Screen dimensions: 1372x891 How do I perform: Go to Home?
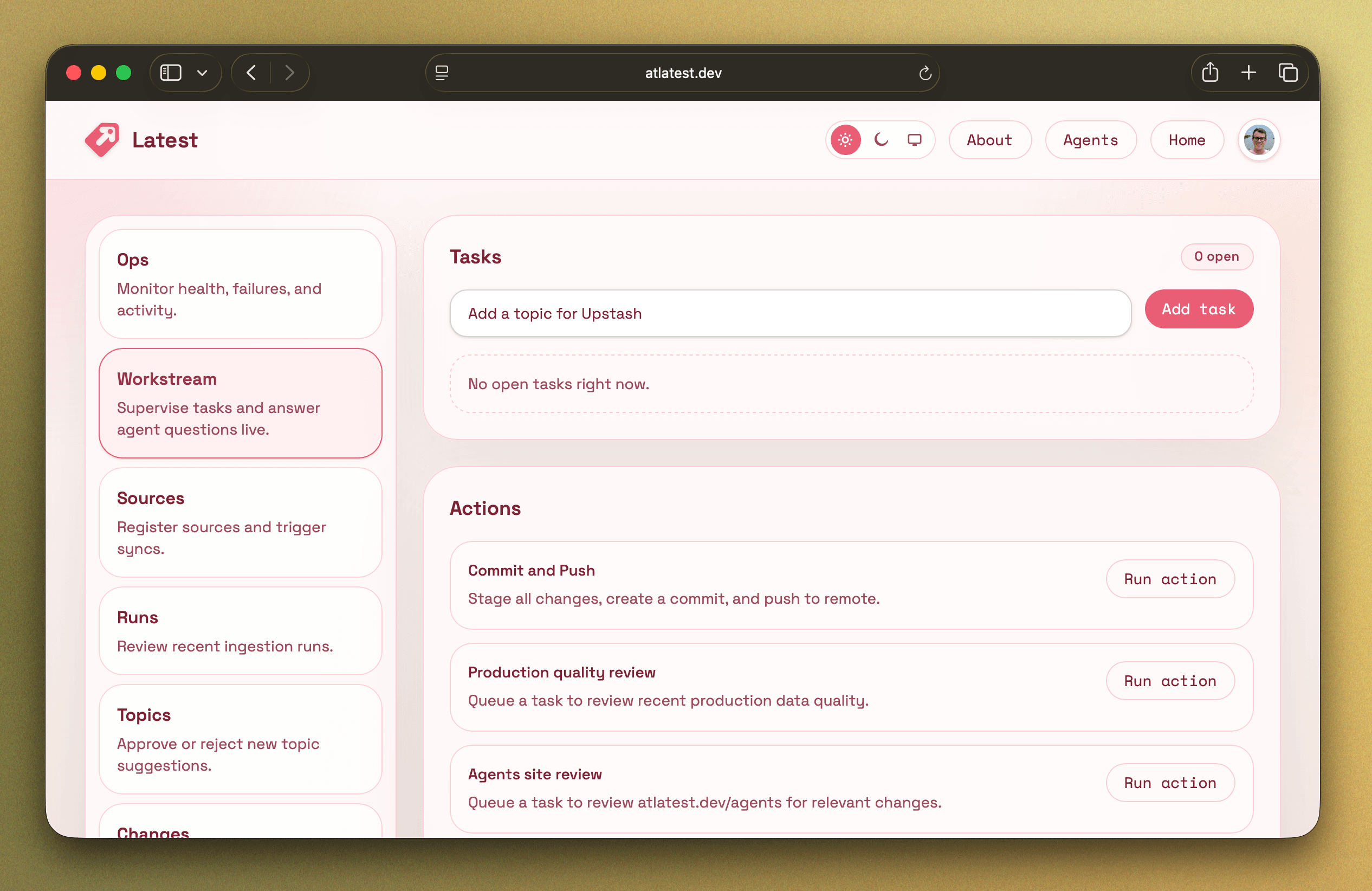pos(1187,140)
